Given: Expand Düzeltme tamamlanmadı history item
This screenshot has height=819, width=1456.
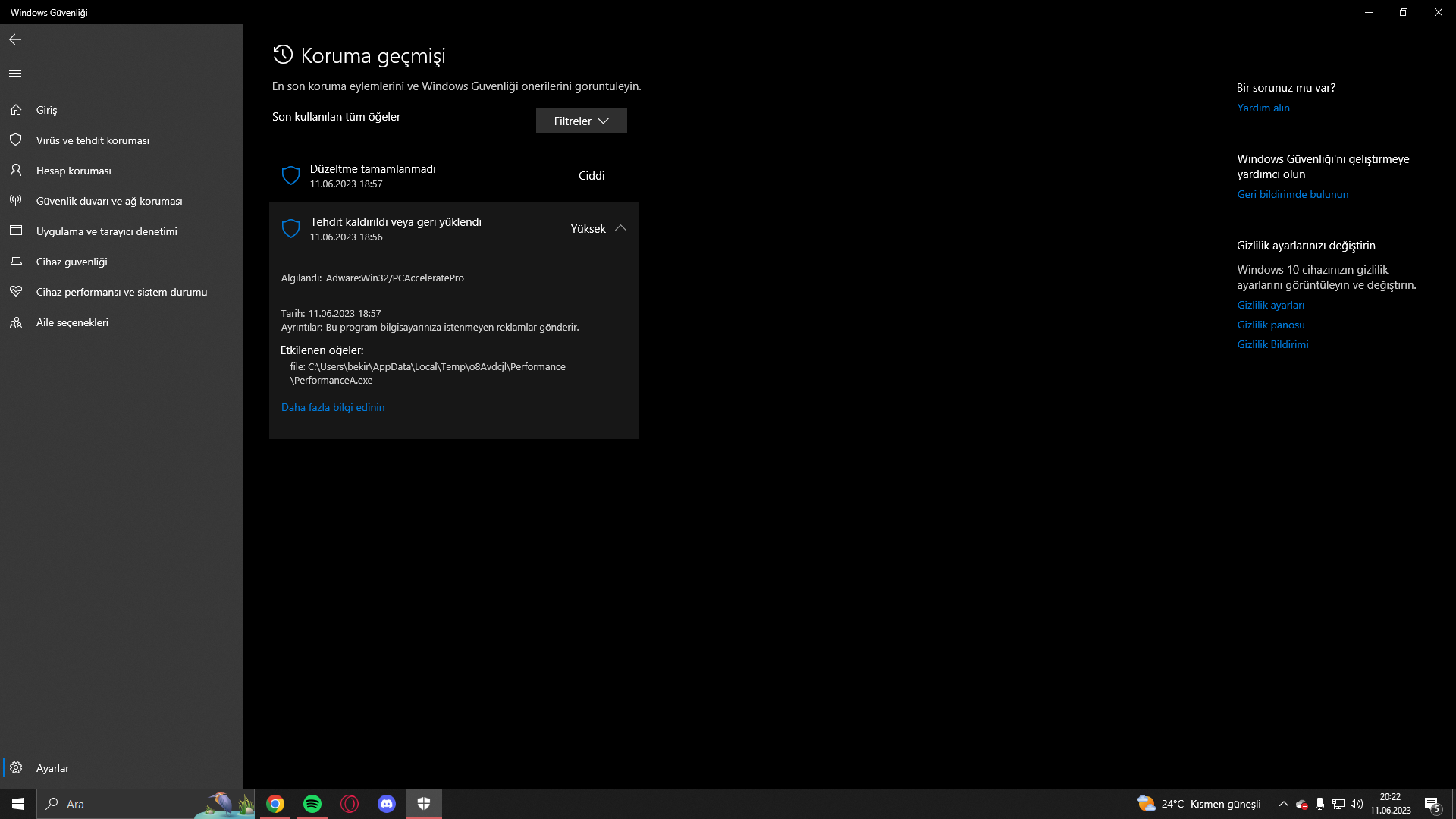Looking at the screenshot, I should click(453, 176).
